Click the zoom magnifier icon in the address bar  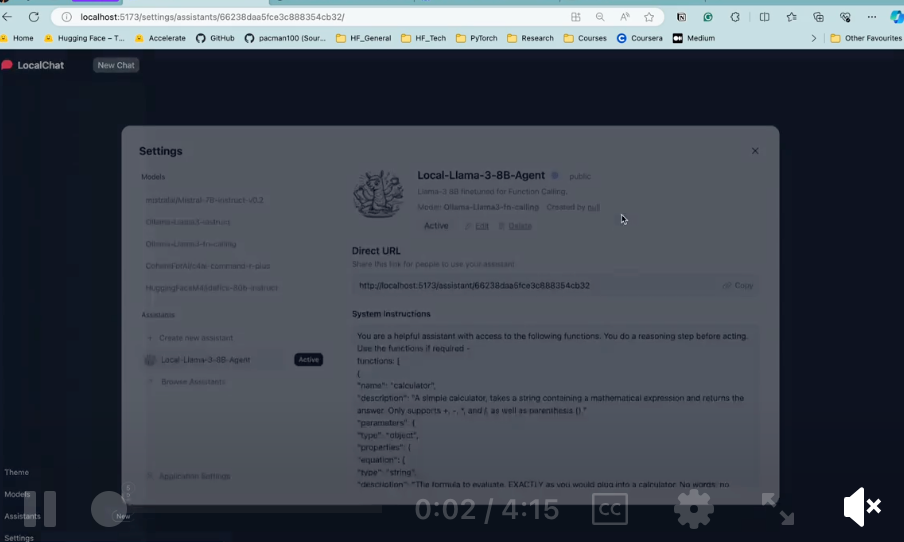(600, 17)
